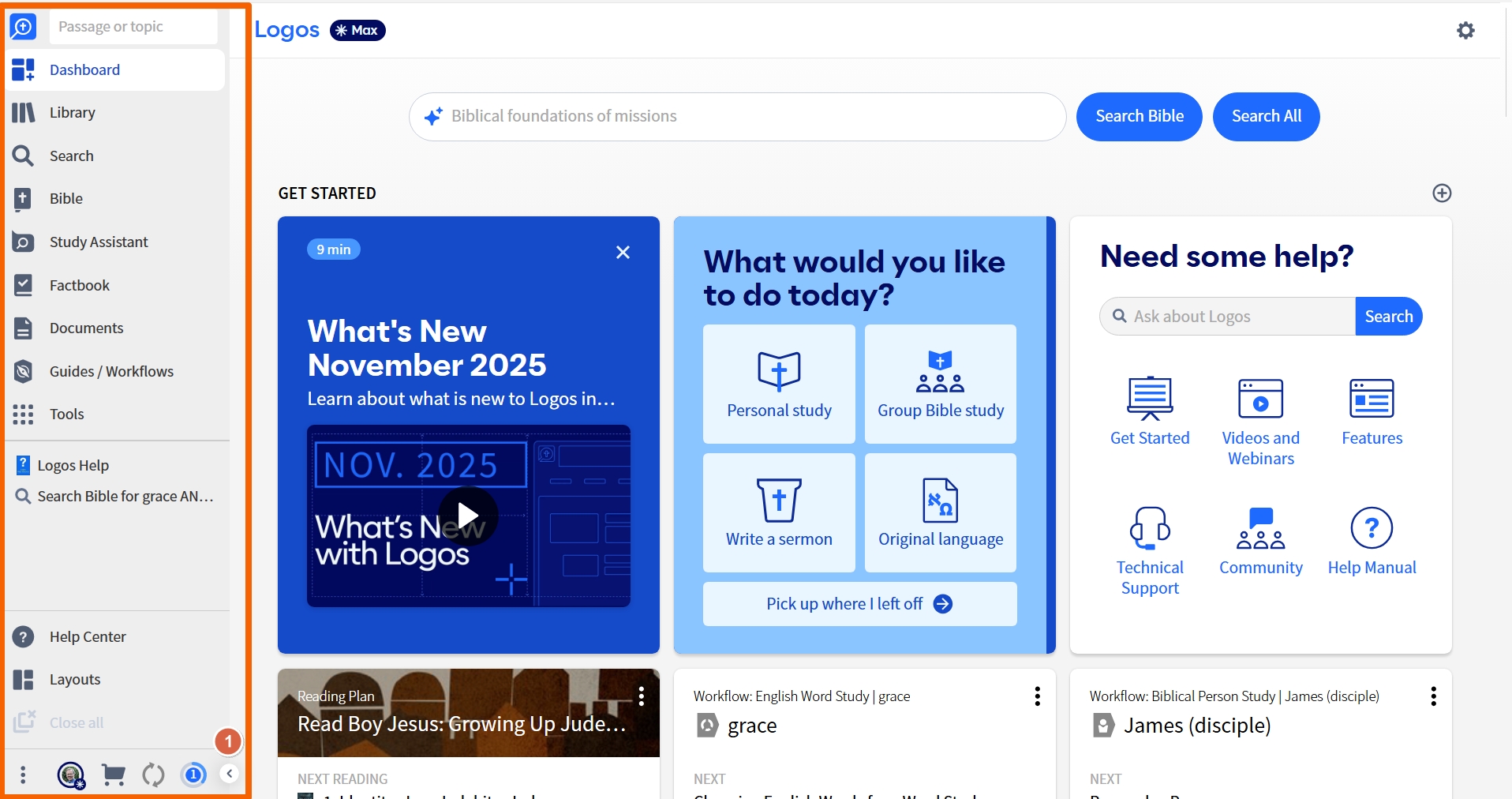This screenshot has width=1512, height=799.
Task: Play the What's New with Logos video
Action: pos(468,516)
